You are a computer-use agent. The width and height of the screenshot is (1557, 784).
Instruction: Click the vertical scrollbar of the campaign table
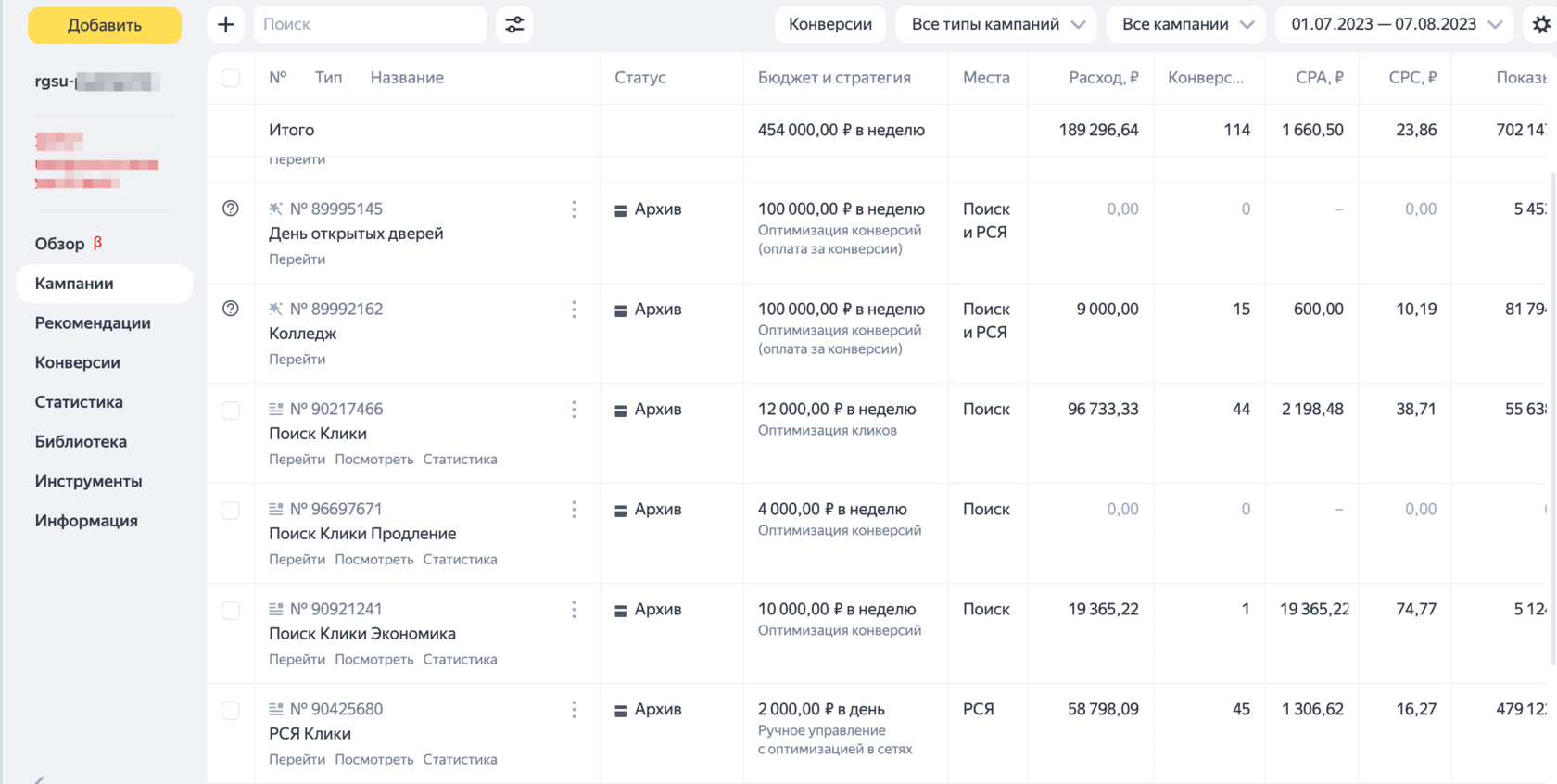point(1552,417)
